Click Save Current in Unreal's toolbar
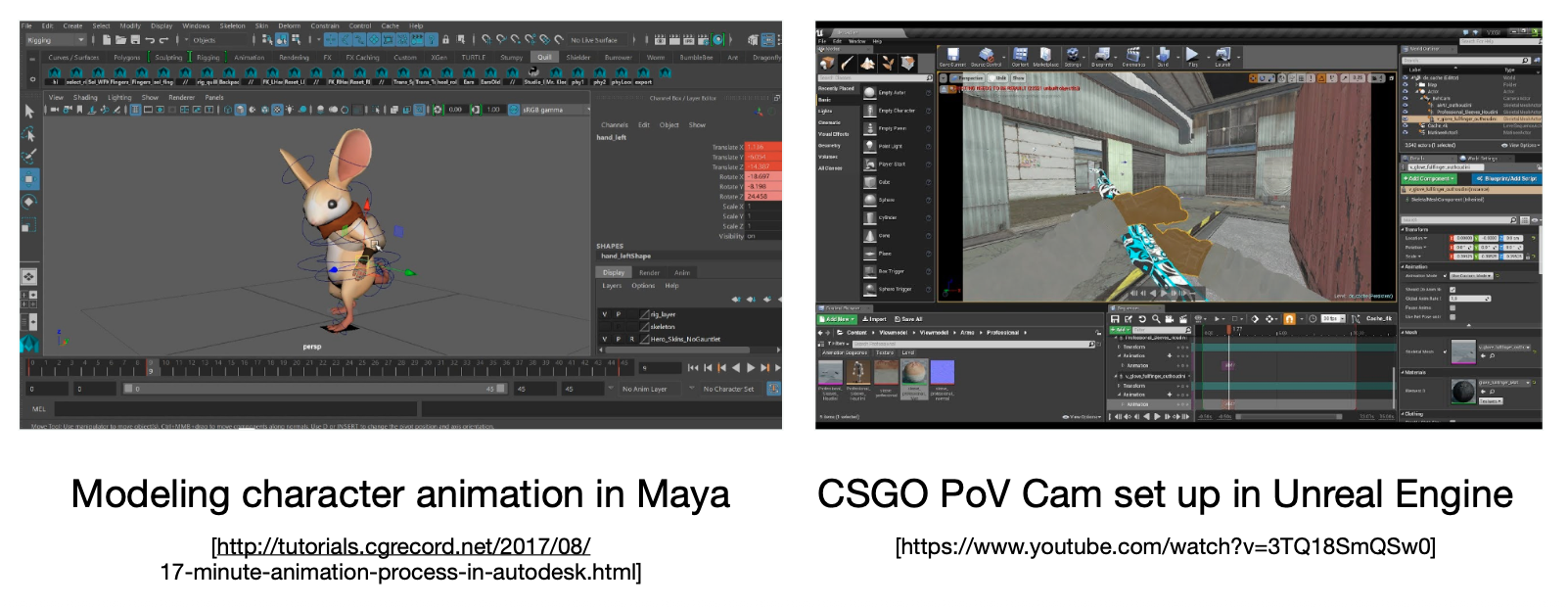 click(952, 56)
